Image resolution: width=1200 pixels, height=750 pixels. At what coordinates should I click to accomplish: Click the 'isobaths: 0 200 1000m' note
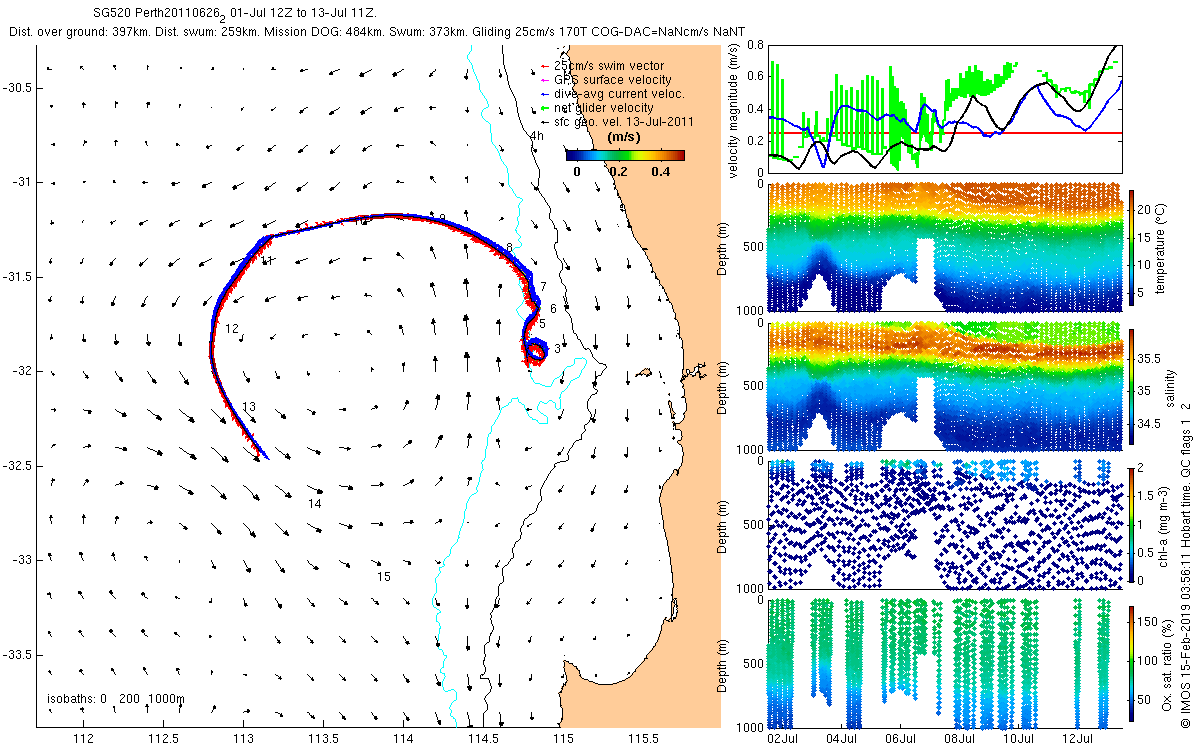pyautogui.click(x=116, y=698)
